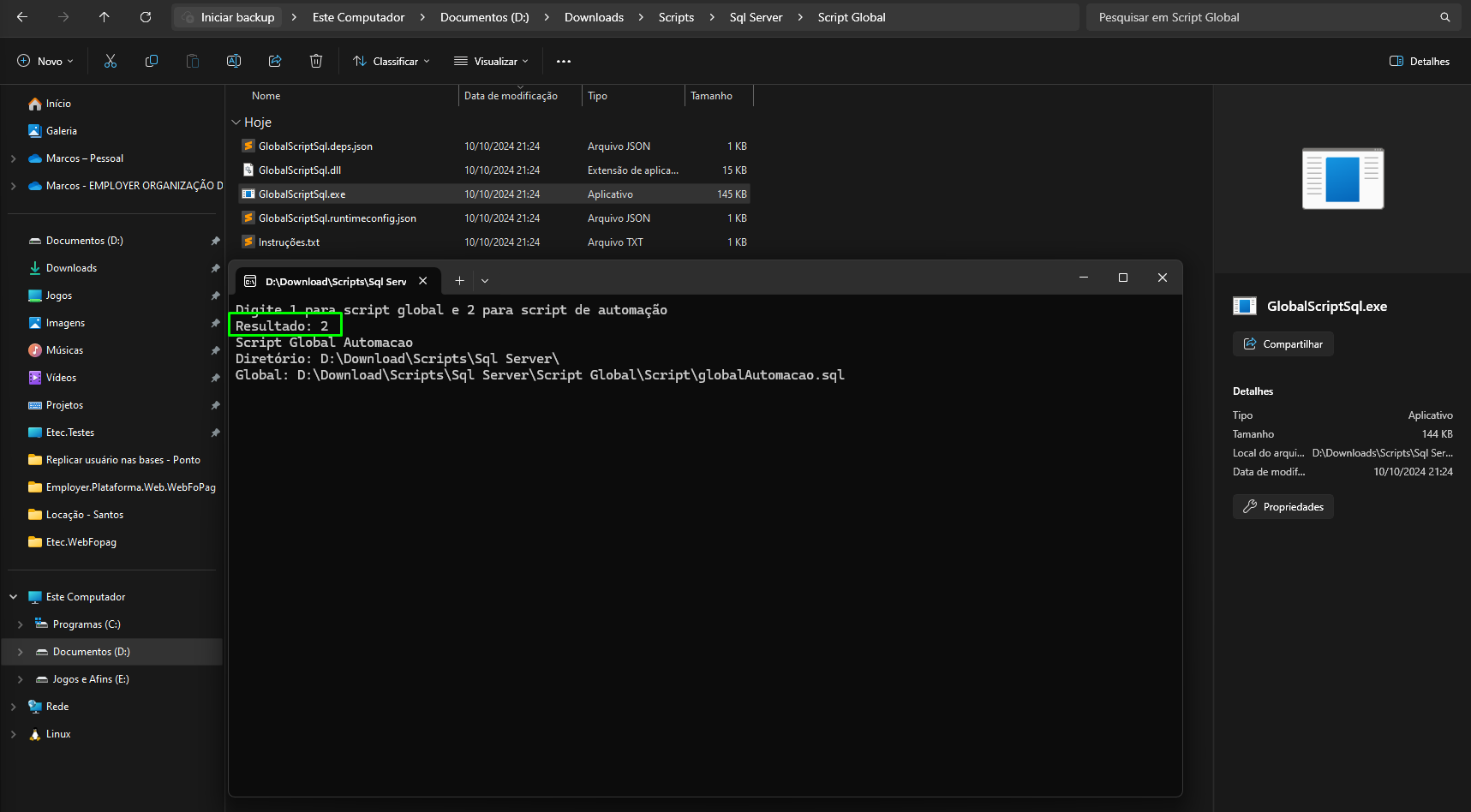Expand Programas (C:) in navigation tree
The image size is (1471, 812).
20,624
